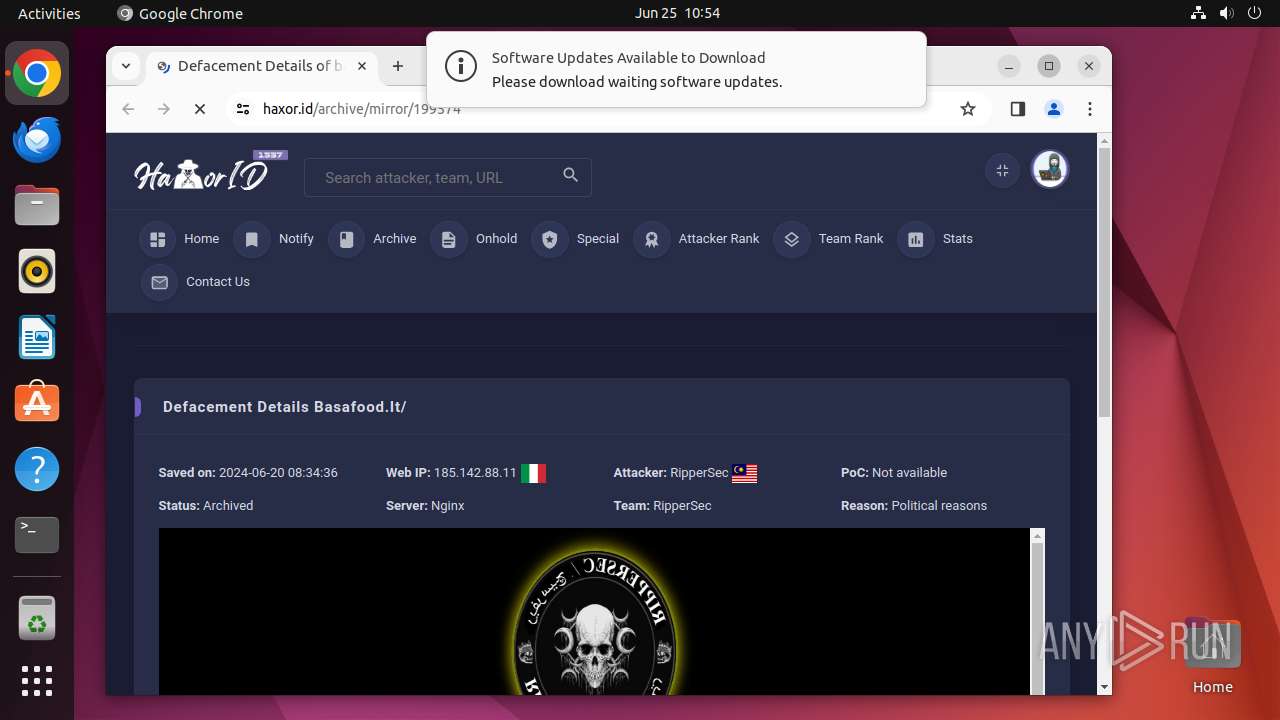Click the Home menu label
1280x720 pixels.
201,239
